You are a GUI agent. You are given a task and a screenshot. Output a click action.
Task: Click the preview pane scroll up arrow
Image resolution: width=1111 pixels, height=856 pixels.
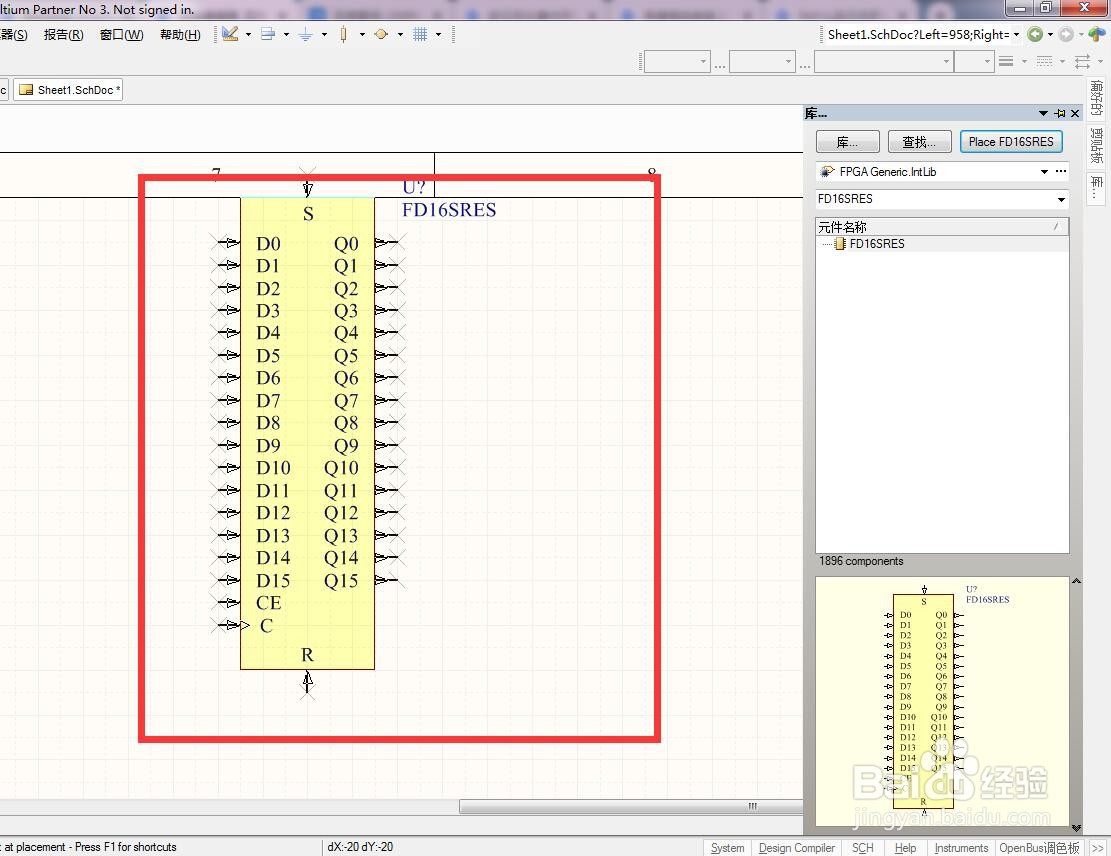(x=1076, y=581)
